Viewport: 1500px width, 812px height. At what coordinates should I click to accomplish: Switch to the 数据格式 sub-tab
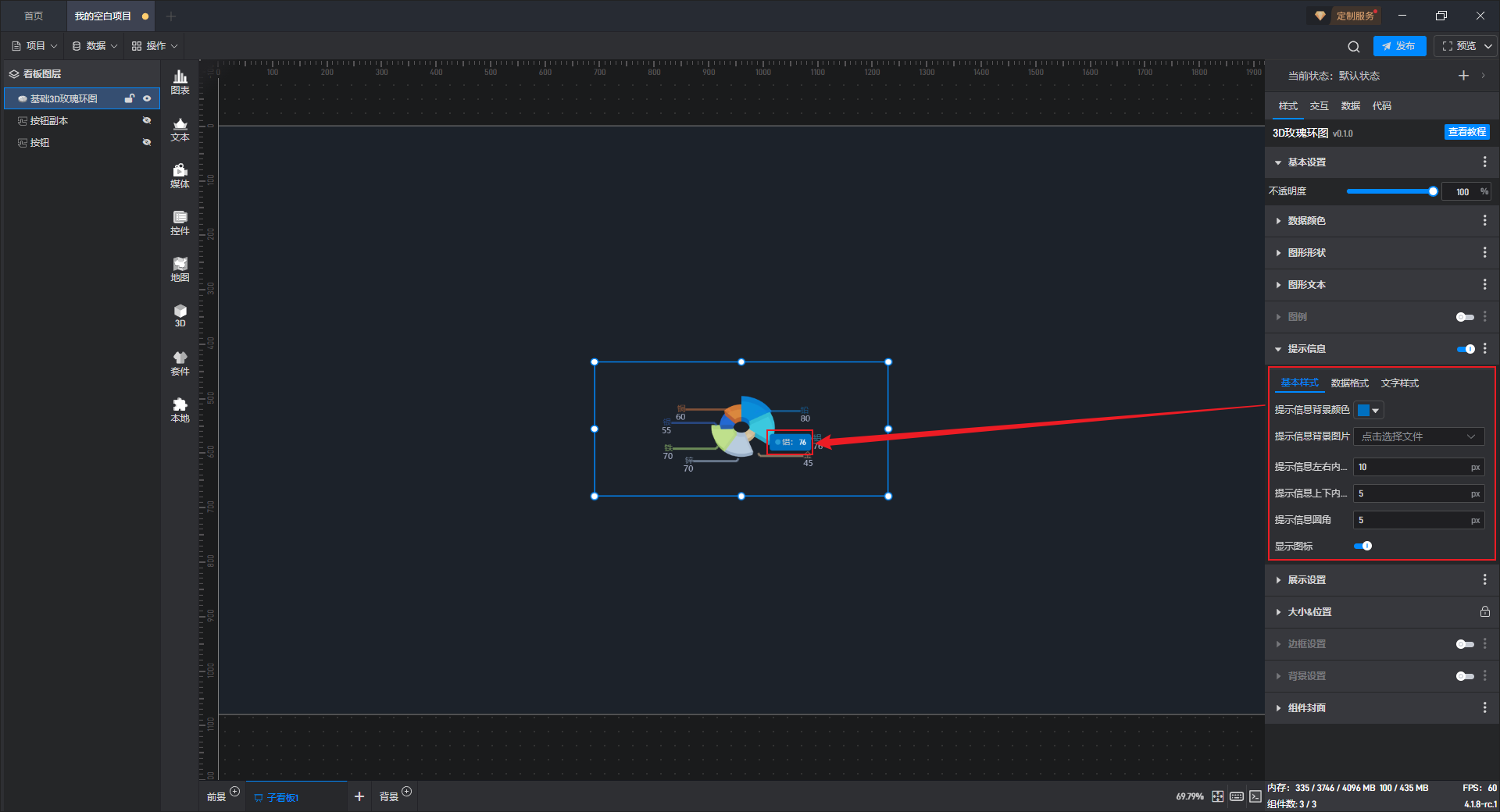pyautogui.click(x=1349, y=383)
